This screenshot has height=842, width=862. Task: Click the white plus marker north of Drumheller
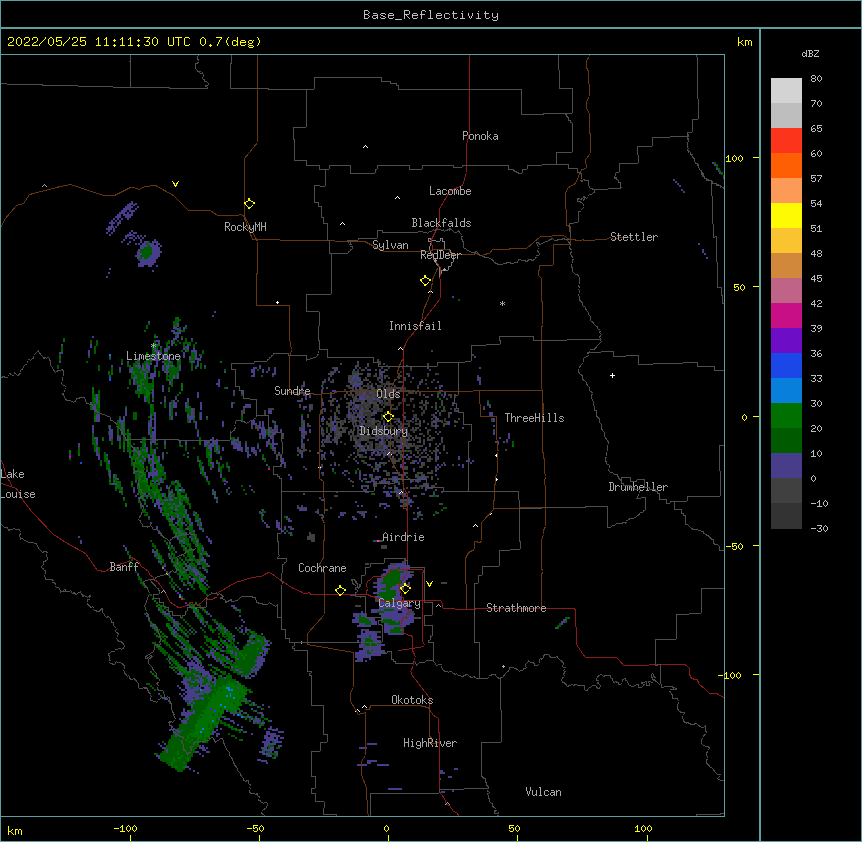point(612,375)
